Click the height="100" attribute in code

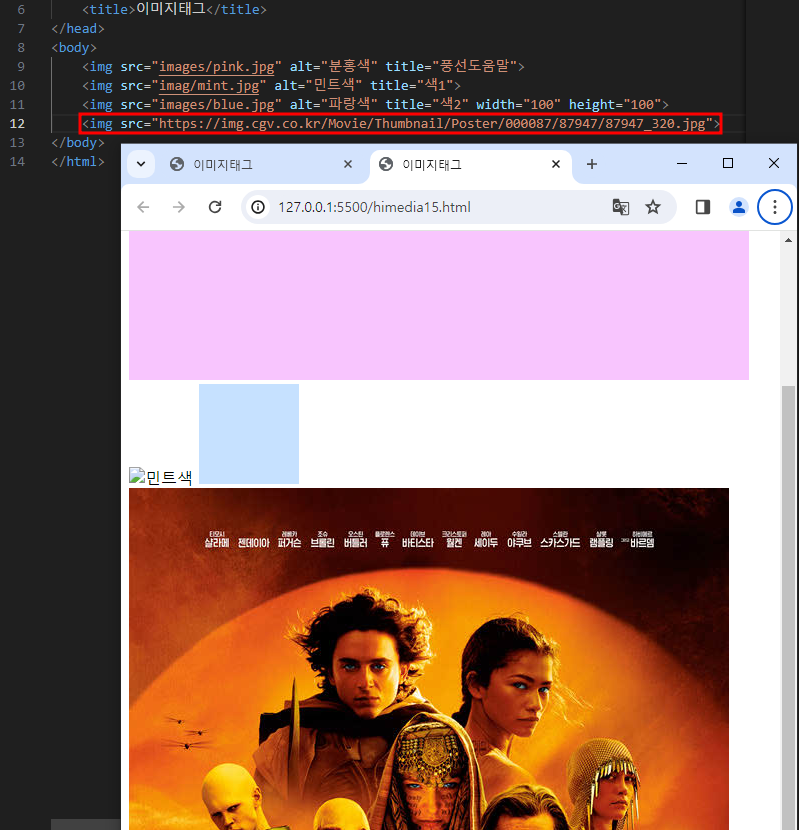615,105
